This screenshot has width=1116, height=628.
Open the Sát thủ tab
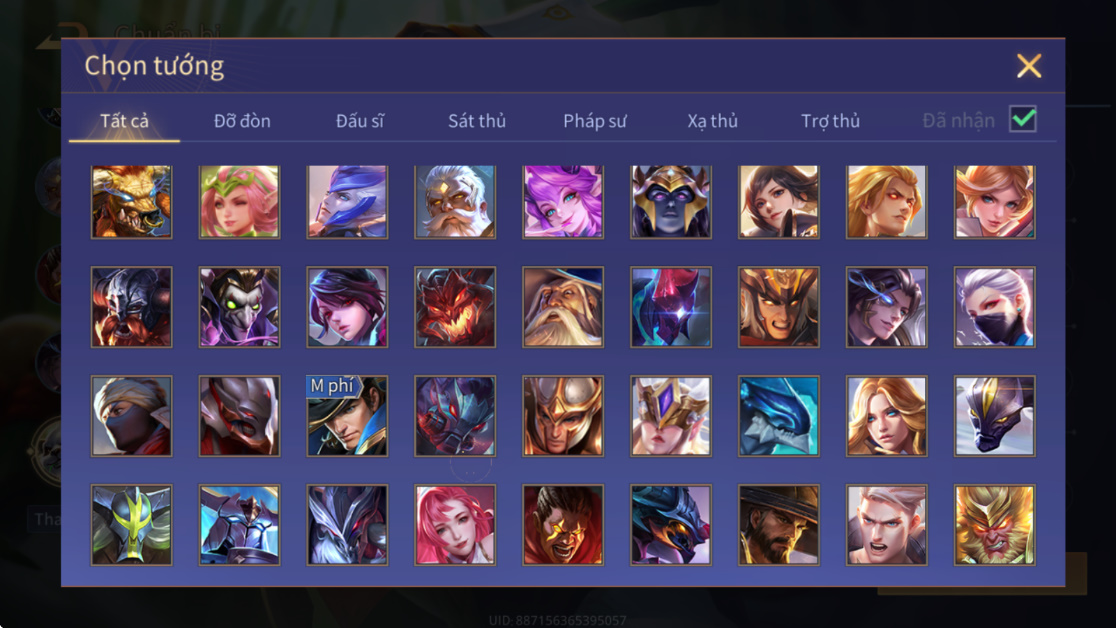tap(477, 121)
